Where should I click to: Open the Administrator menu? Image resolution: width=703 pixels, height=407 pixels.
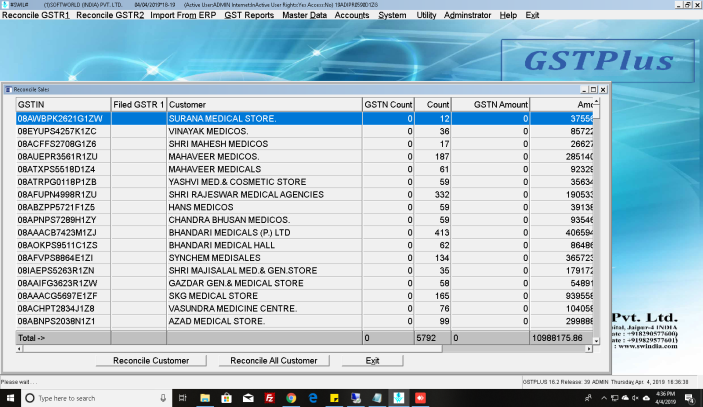(468, 15)
